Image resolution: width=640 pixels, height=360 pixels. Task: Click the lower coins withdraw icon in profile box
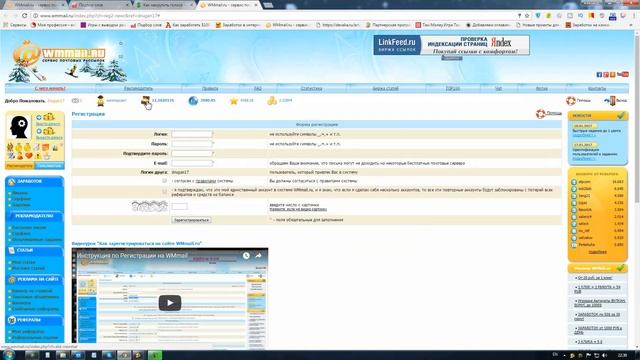(x=49, y=131)
